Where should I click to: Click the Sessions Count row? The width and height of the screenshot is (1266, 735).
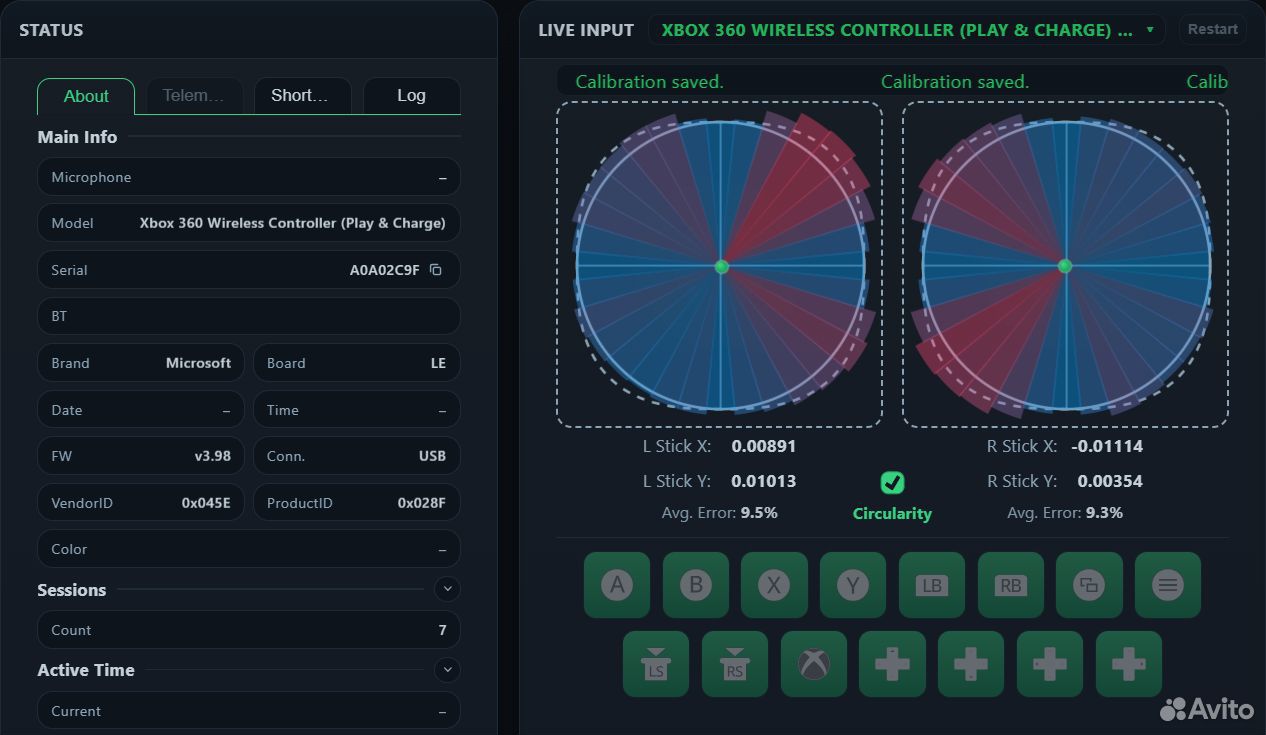pyautogui.click(x=249, y=630)
